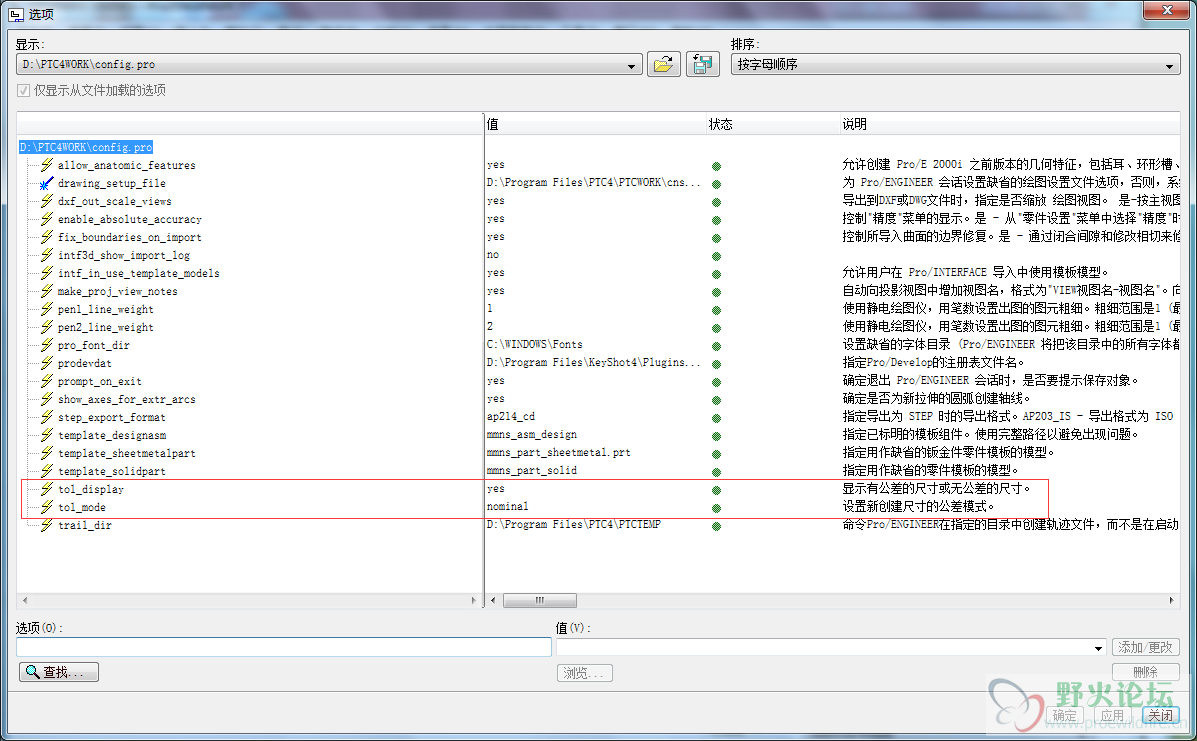Click the 应用 apply button
The height and width of the screenshot is (741, 1197).
click(1112, 715)
